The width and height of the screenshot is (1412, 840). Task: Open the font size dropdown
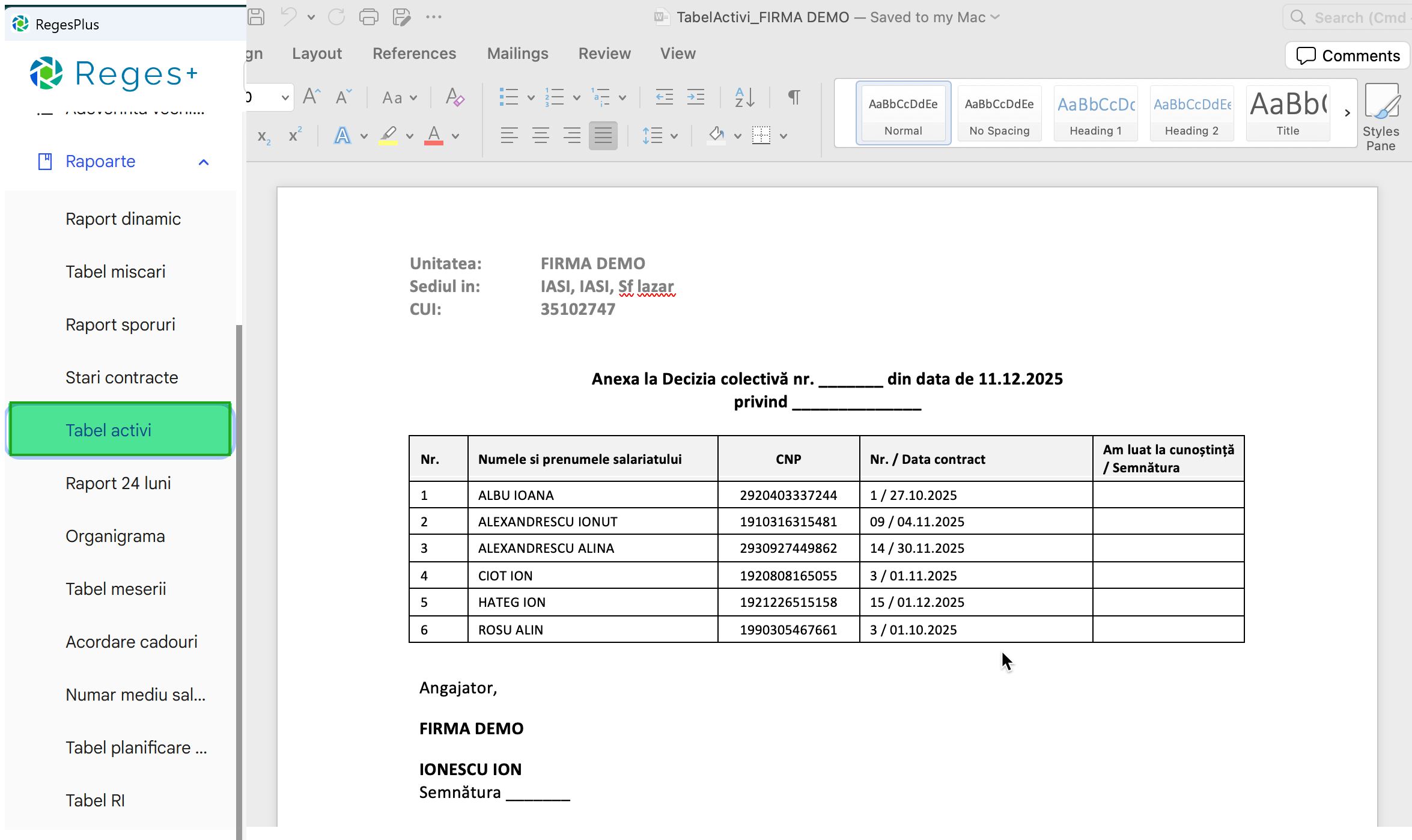(x=284, y=97)
